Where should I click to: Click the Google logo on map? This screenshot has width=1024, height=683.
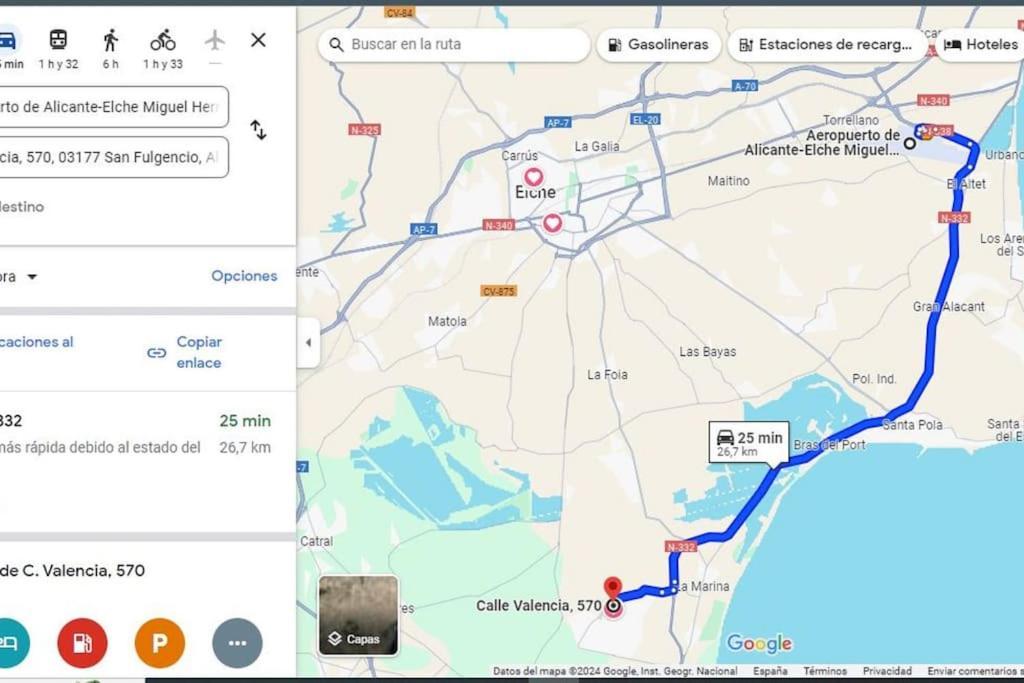point(760,643)
